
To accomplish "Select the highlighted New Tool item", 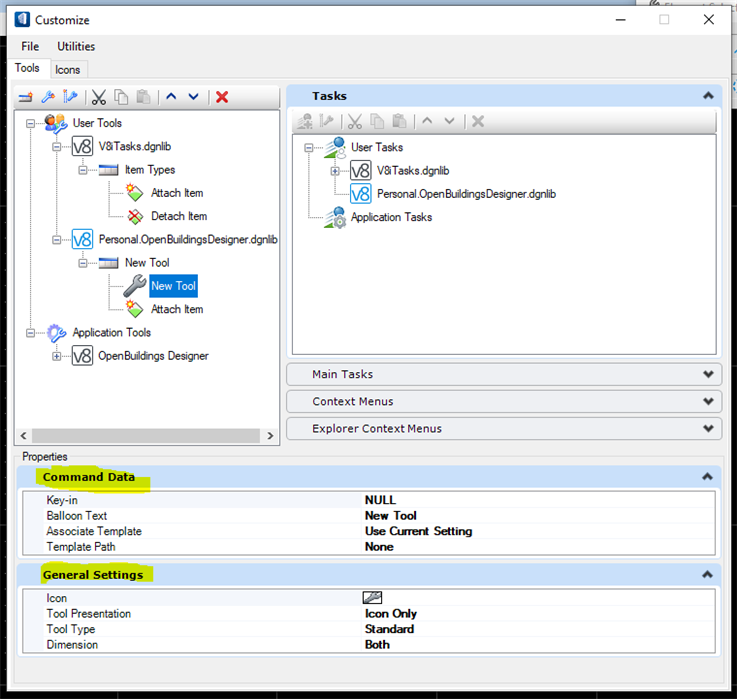I will tap(173, 286).
